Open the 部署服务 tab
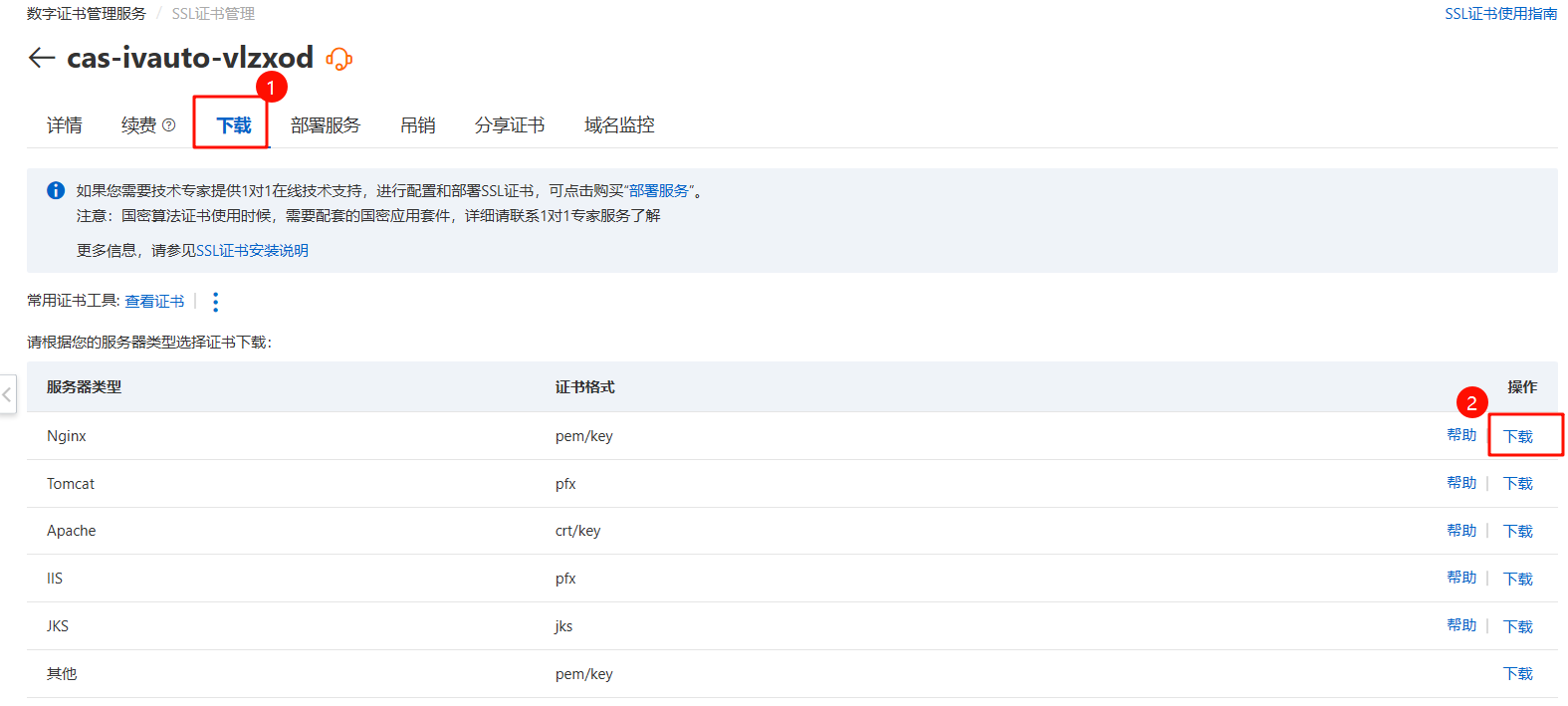This screenshot has width=1568, height=706. (326, 125)
